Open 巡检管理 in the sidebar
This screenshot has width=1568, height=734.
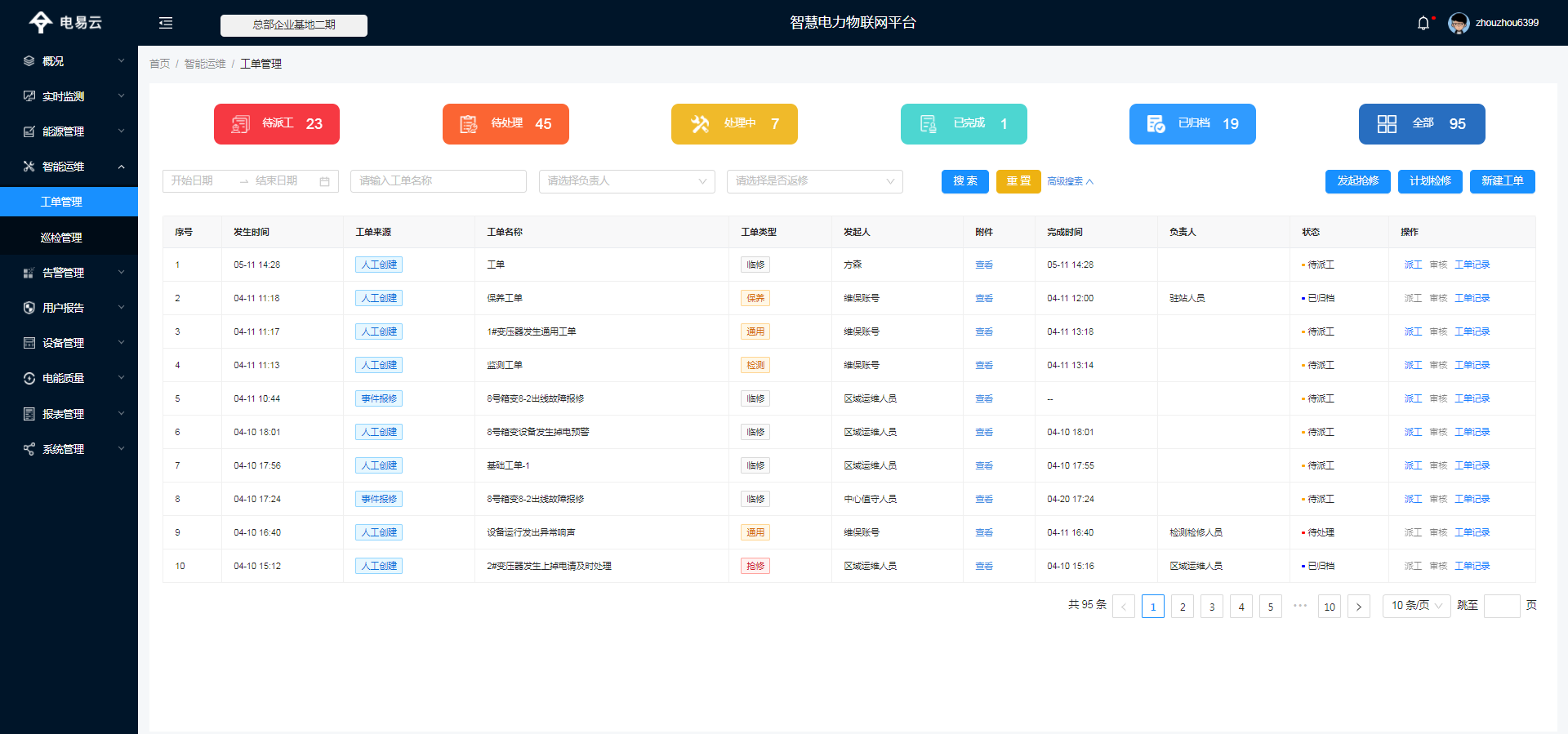tap(61, 238)
